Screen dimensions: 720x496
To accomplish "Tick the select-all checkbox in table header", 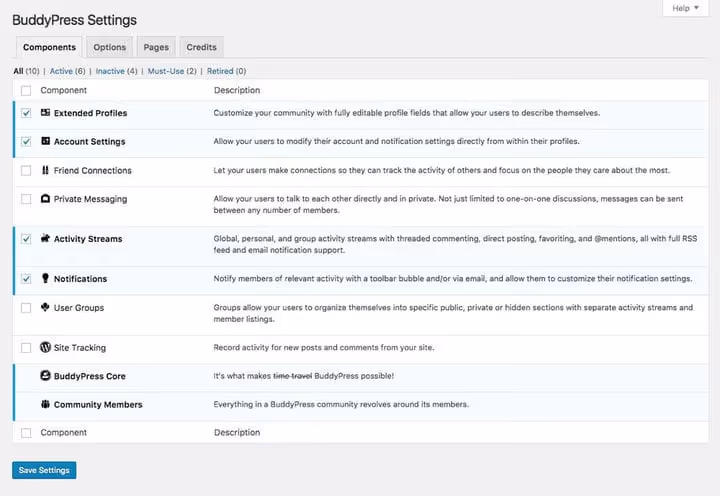I will [x=26, y=90].
